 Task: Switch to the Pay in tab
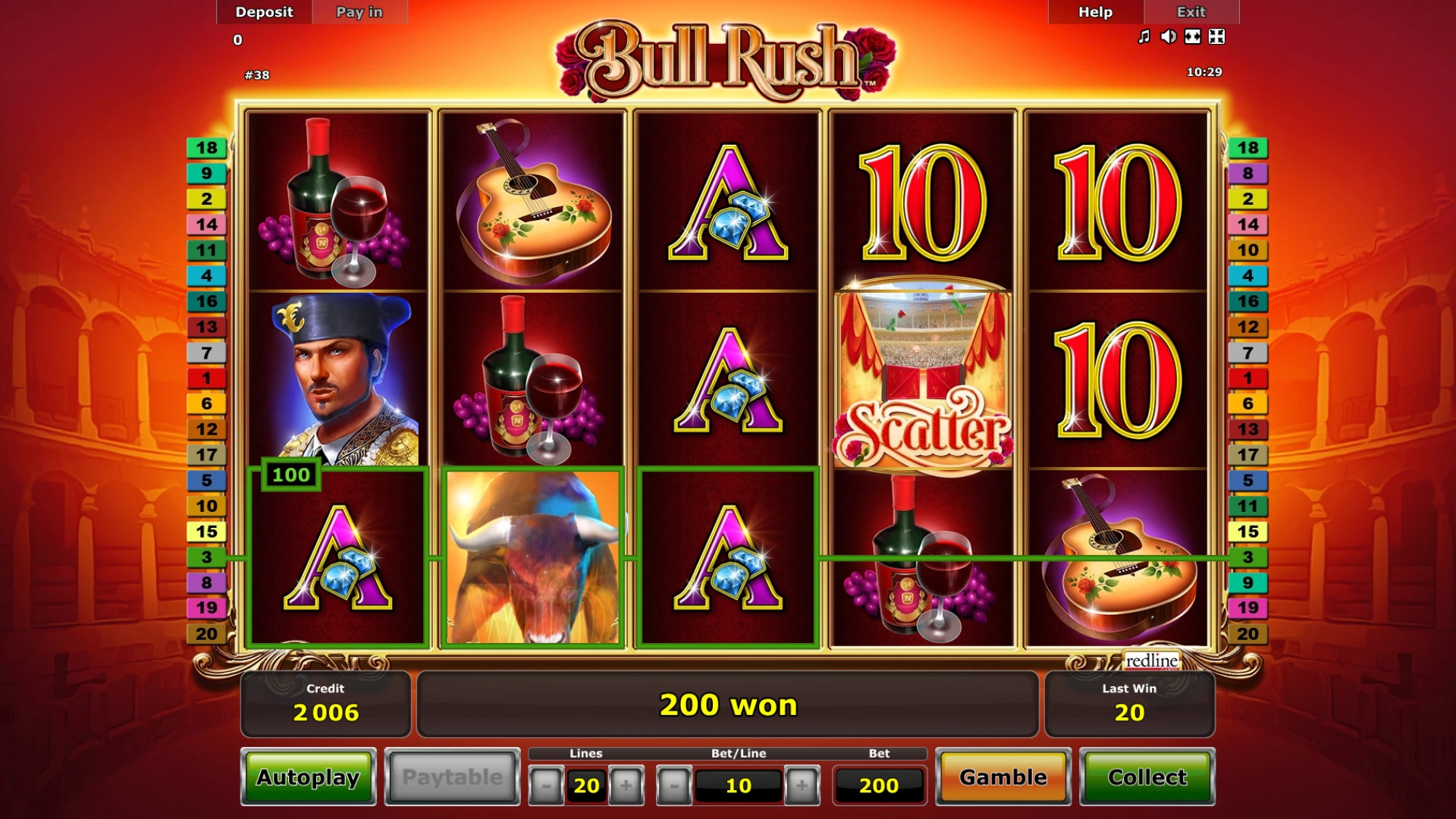coord(359,12)
